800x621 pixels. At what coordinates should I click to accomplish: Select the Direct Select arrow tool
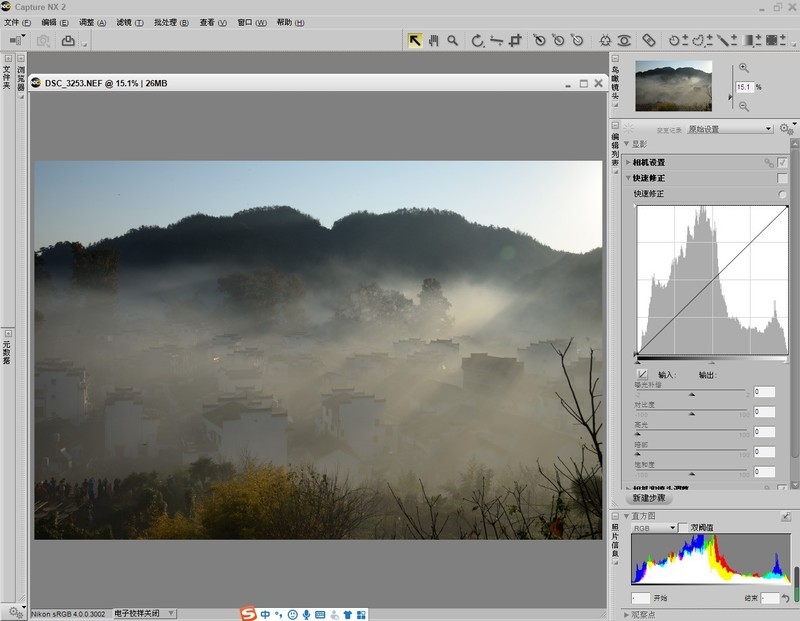(x=415, y=40)
